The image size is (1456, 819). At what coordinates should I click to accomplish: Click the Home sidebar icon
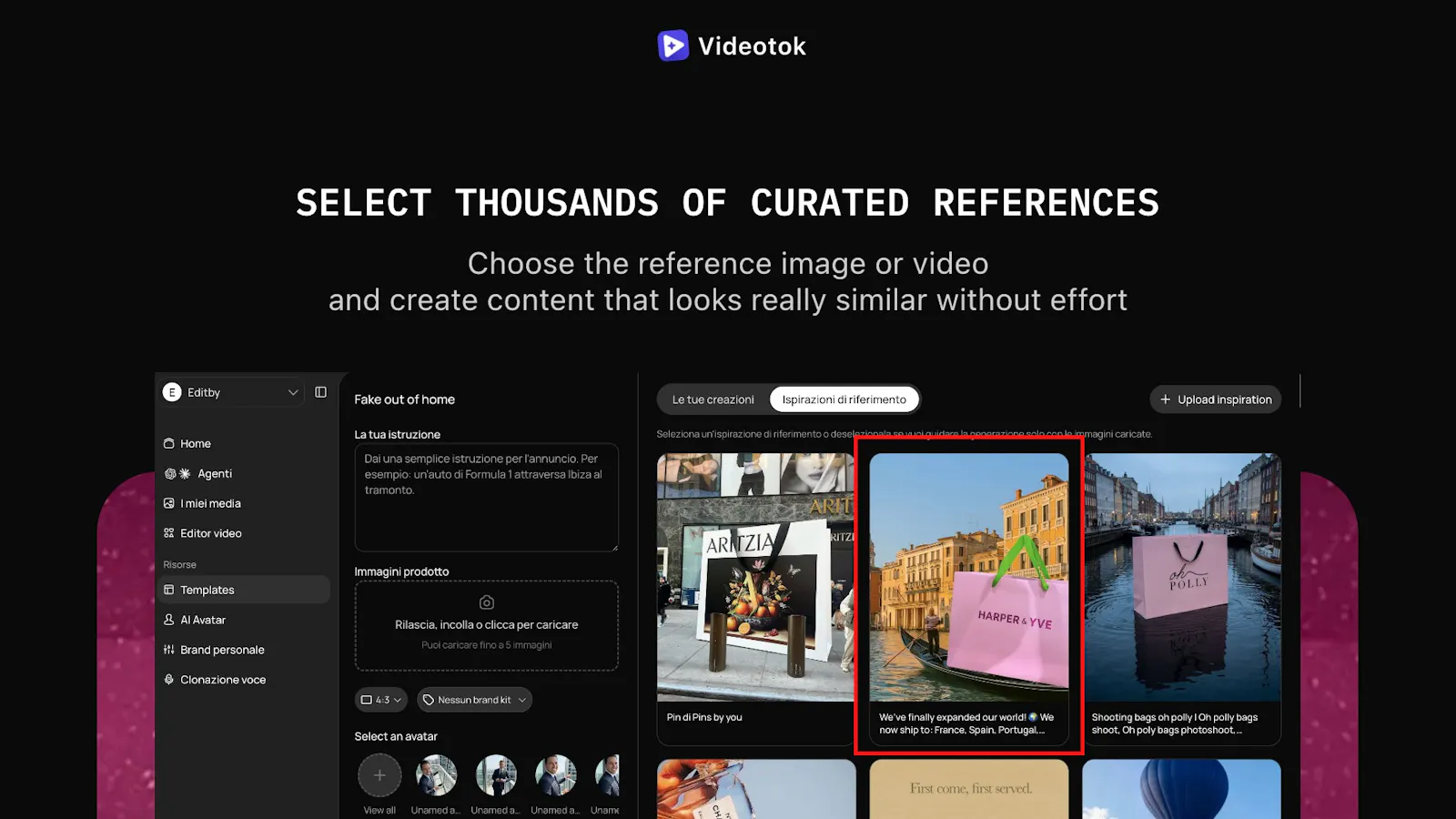(x=168, y=443)
